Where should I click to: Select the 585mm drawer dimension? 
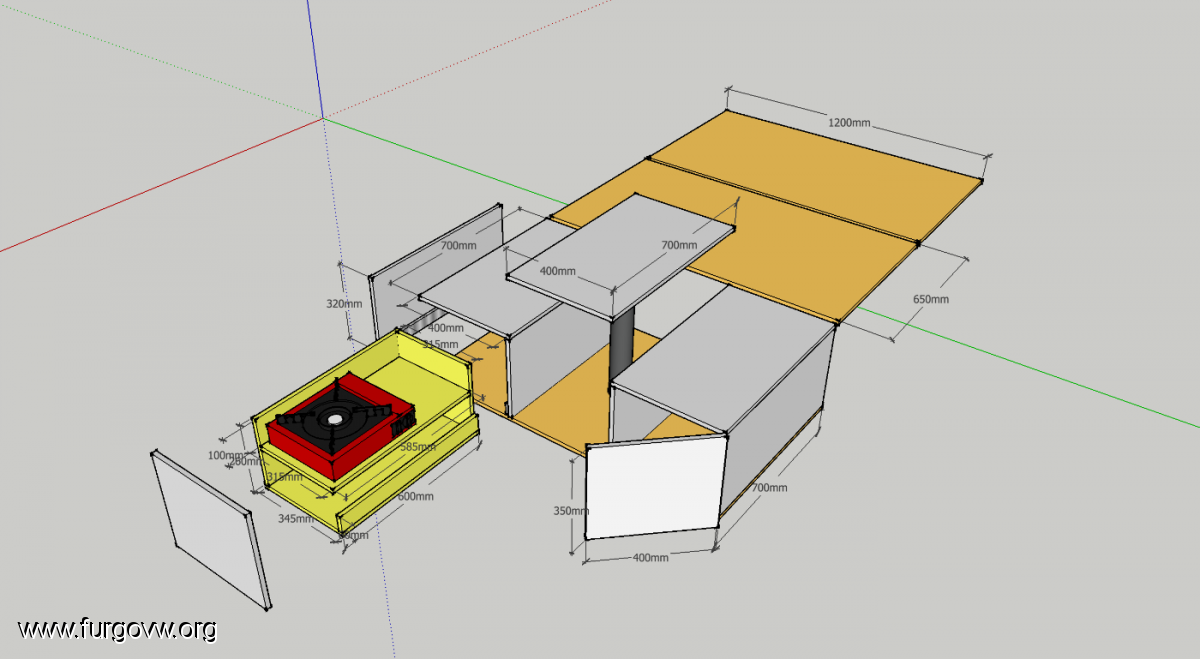[x=417, y=447]
